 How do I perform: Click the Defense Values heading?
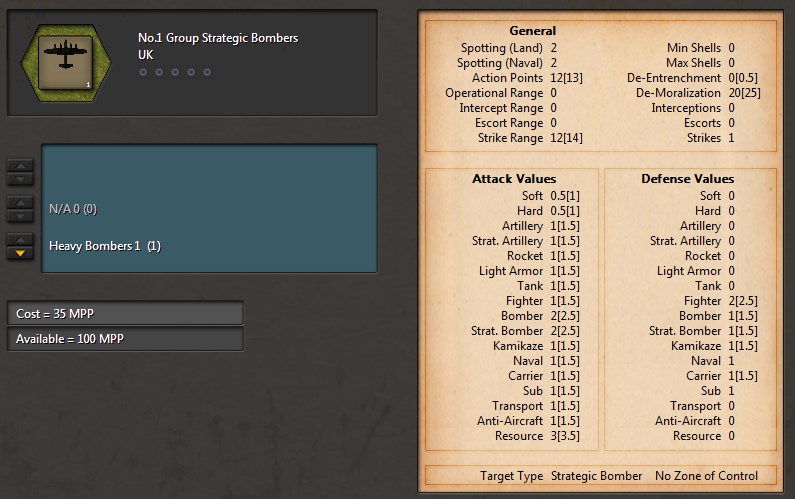click(688, 179)
